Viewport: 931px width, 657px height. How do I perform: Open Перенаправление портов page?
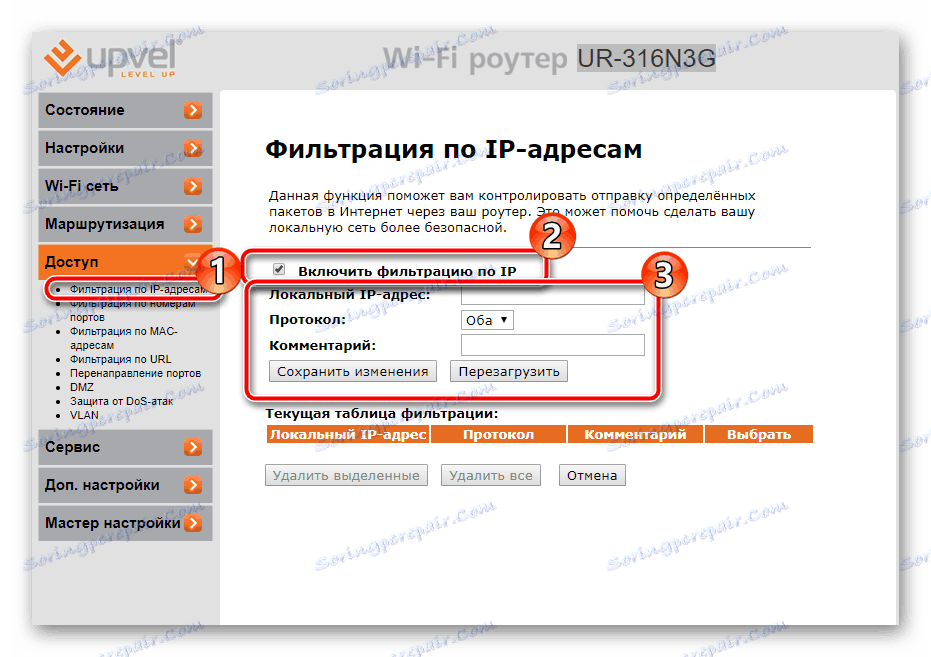click(135, 373)
